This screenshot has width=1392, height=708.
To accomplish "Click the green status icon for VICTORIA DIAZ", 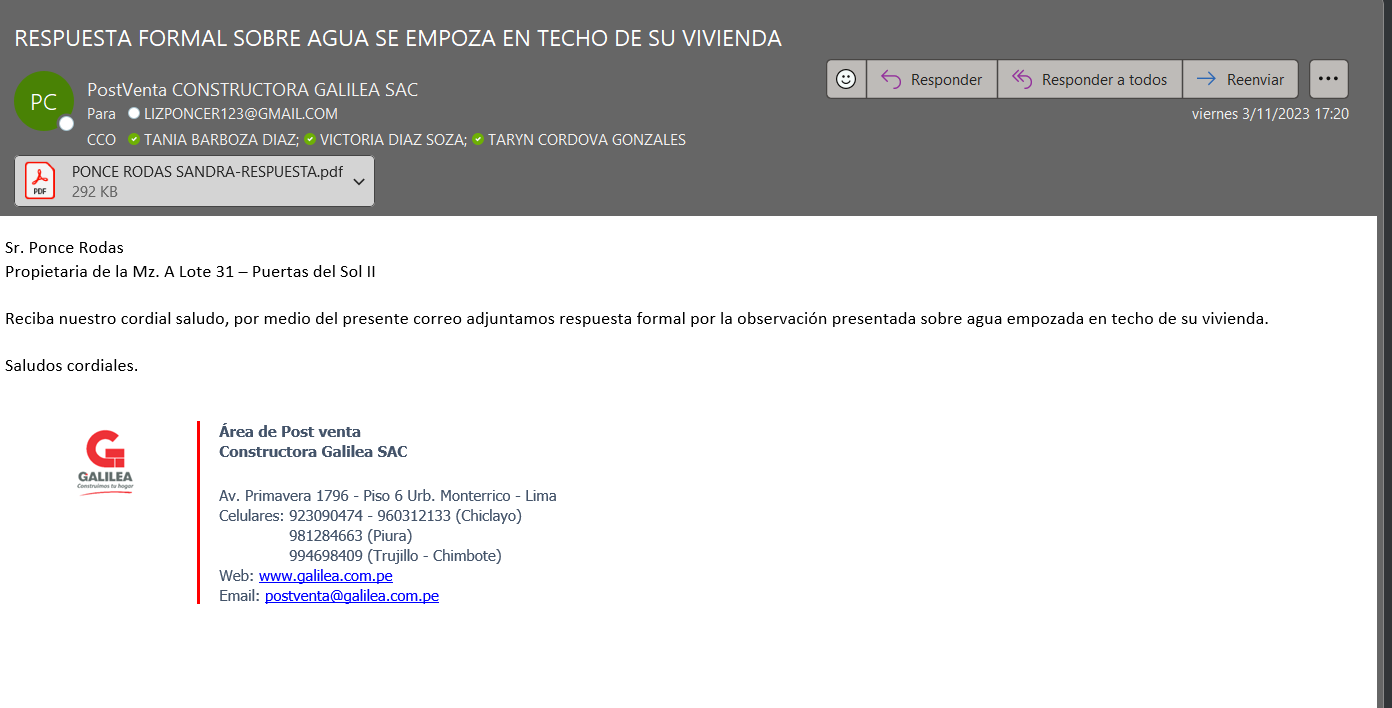I will (x=310, y=140).
